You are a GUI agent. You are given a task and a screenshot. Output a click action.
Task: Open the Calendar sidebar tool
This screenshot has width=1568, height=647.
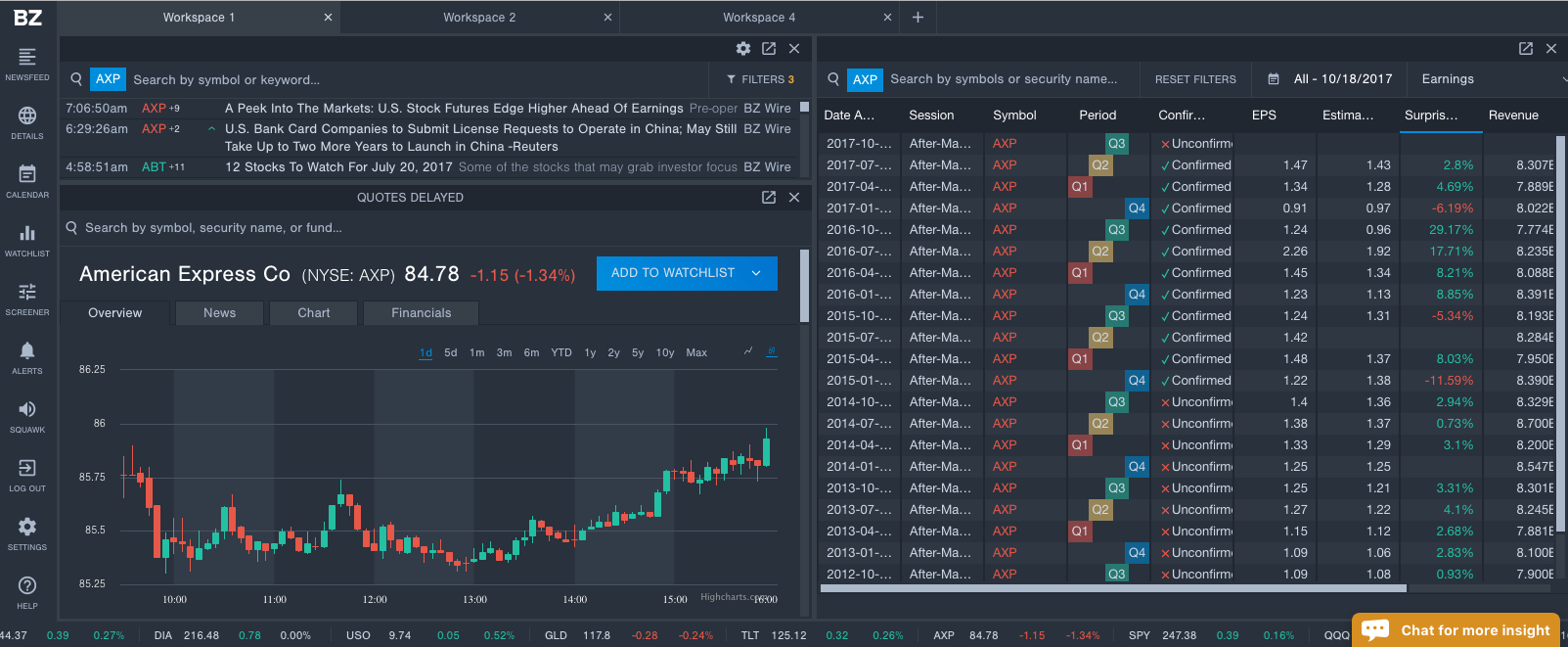tap(27, 181)
